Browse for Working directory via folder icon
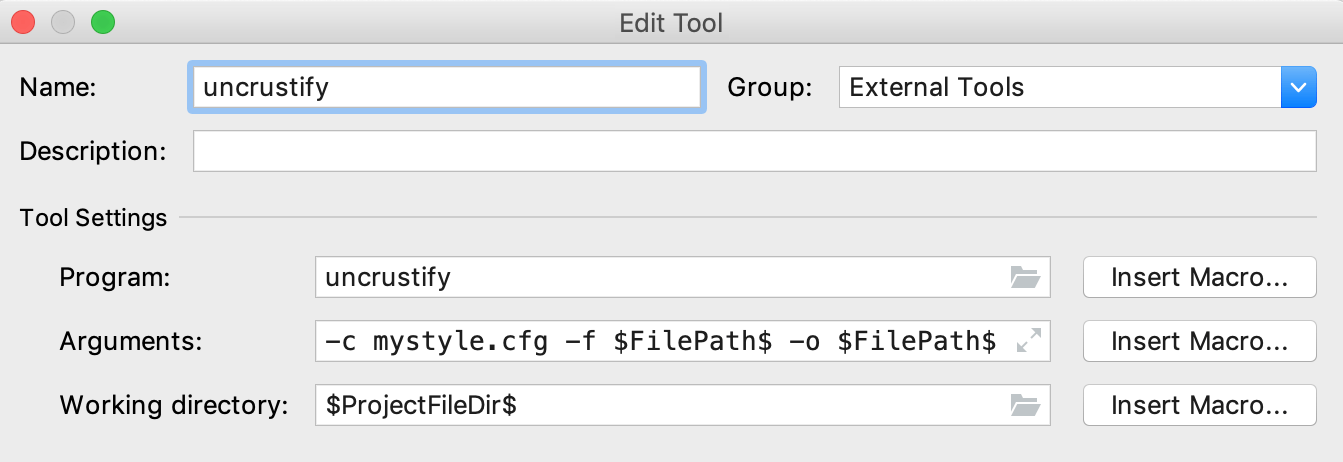Screen dimensions: 1343x462 pos(1025,405)
